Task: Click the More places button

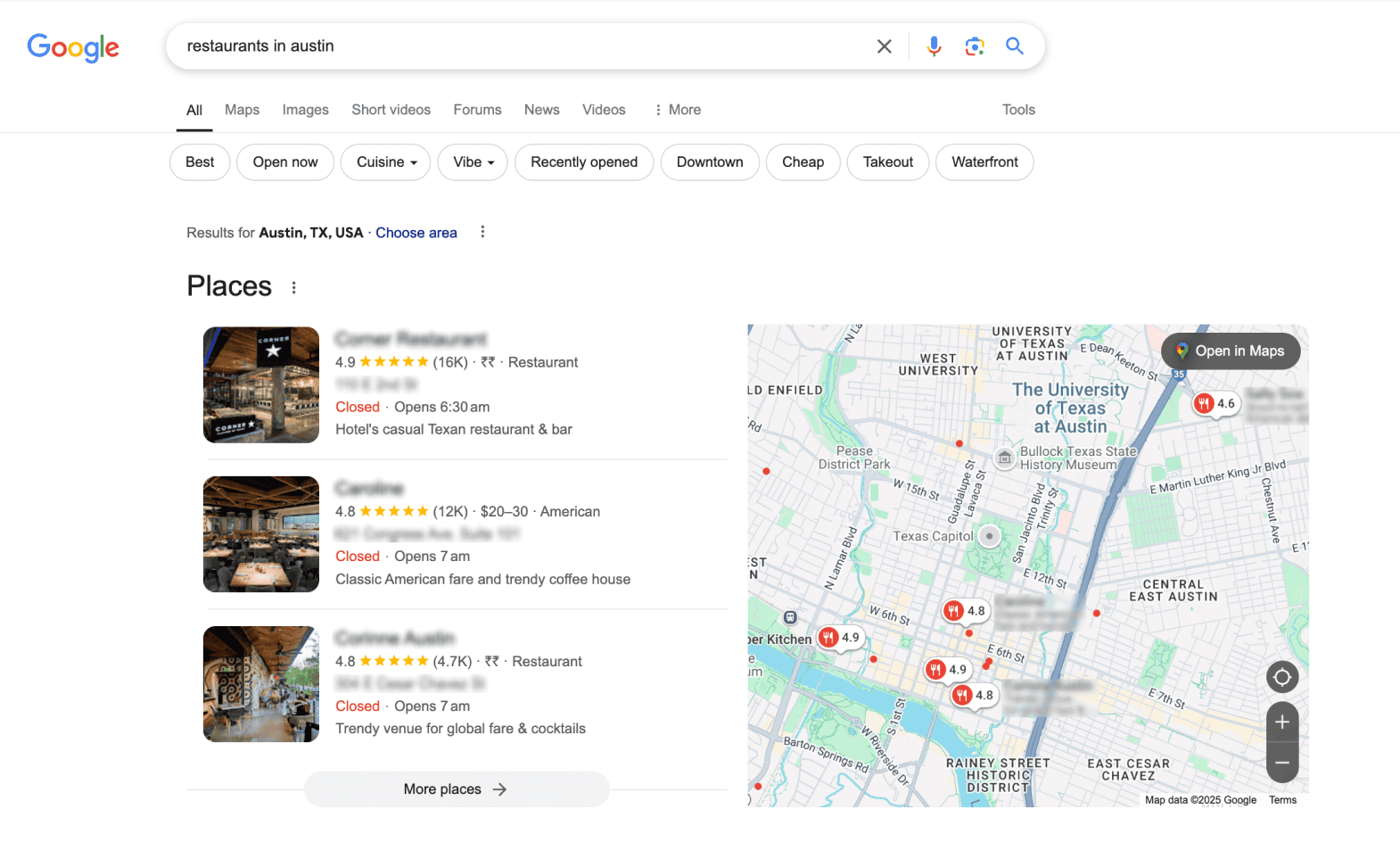Action: 457,789
